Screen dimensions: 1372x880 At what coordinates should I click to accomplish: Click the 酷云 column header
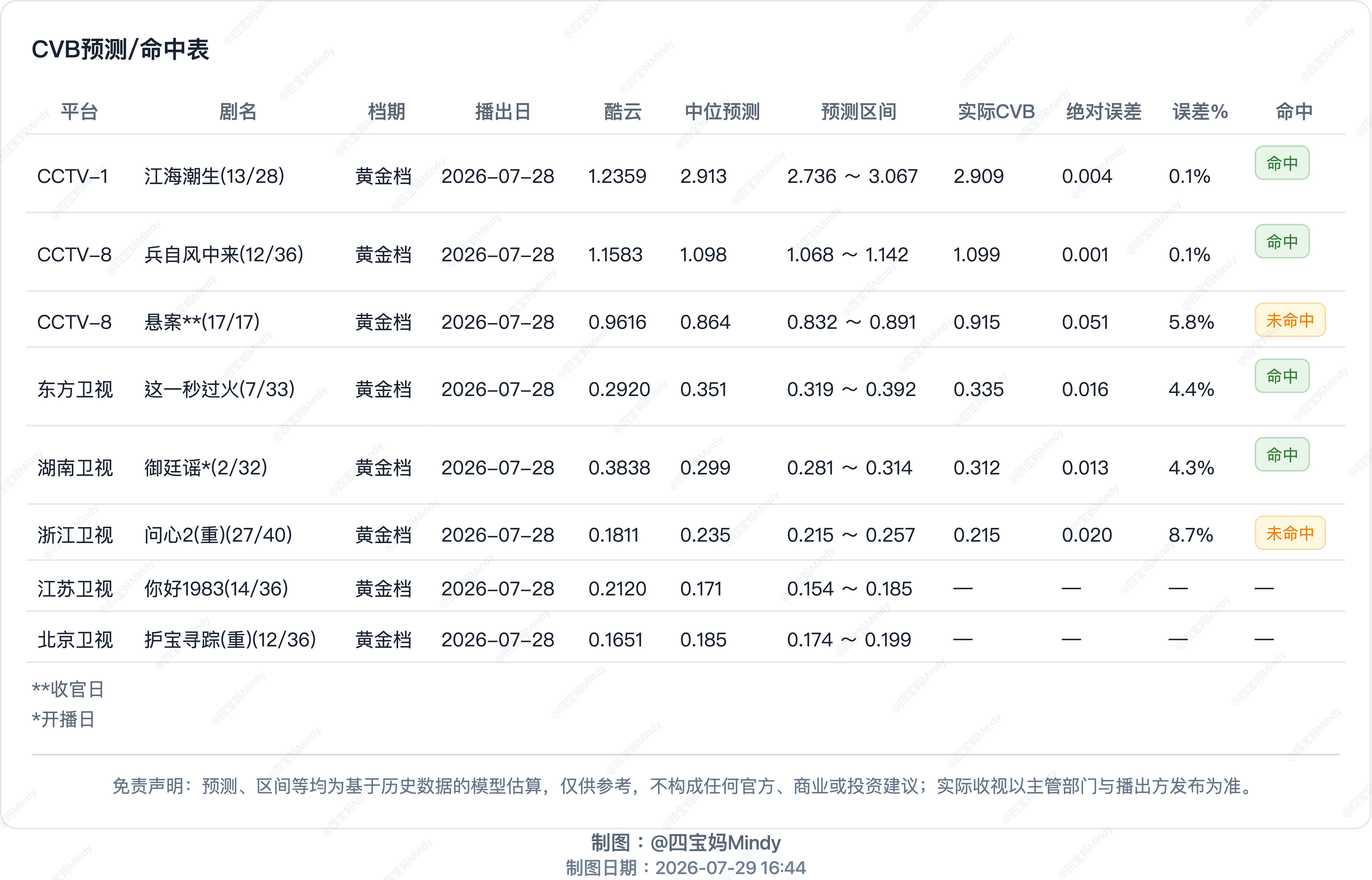(x=623, y=111)
